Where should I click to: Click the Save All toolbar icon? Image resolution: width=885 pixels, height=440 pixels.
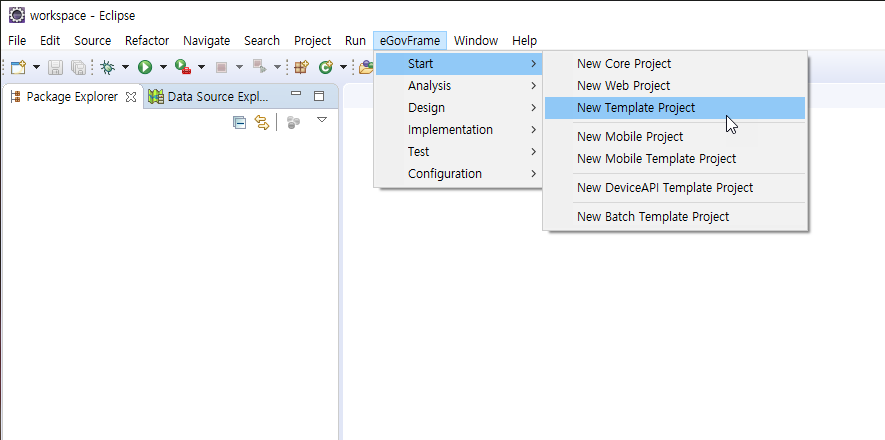[x=78, y=67]
